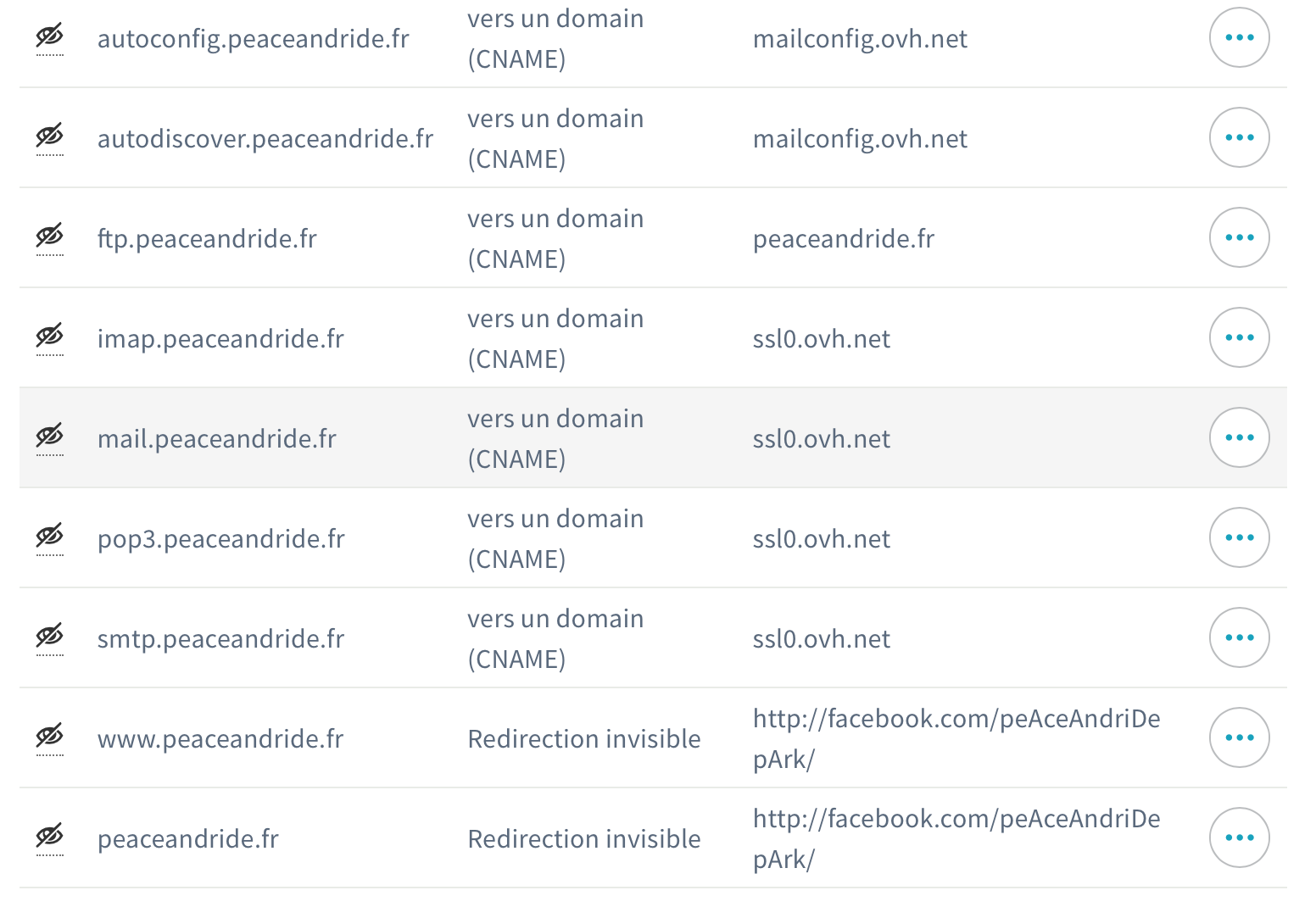This screenshot has width=1316, height=907.
Task: Click ellipsis button on mail.peaceandride.fr row
Action: [1239, 437]
